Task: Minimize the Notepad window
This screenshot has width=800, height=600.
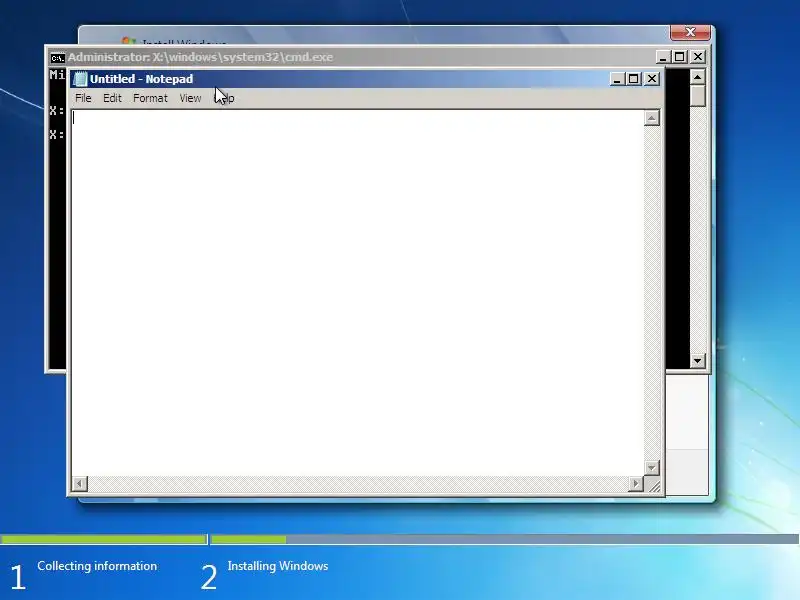Action: (x=617, y=79)
